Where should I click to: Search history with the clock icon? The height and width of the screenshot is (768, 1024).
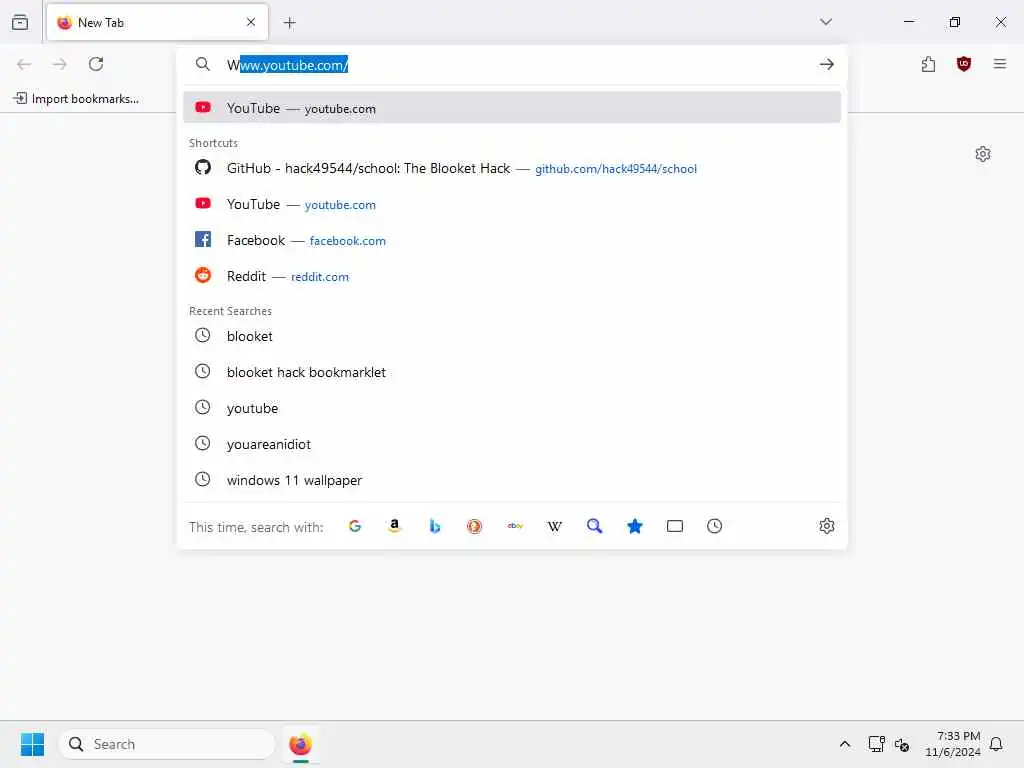714,526
